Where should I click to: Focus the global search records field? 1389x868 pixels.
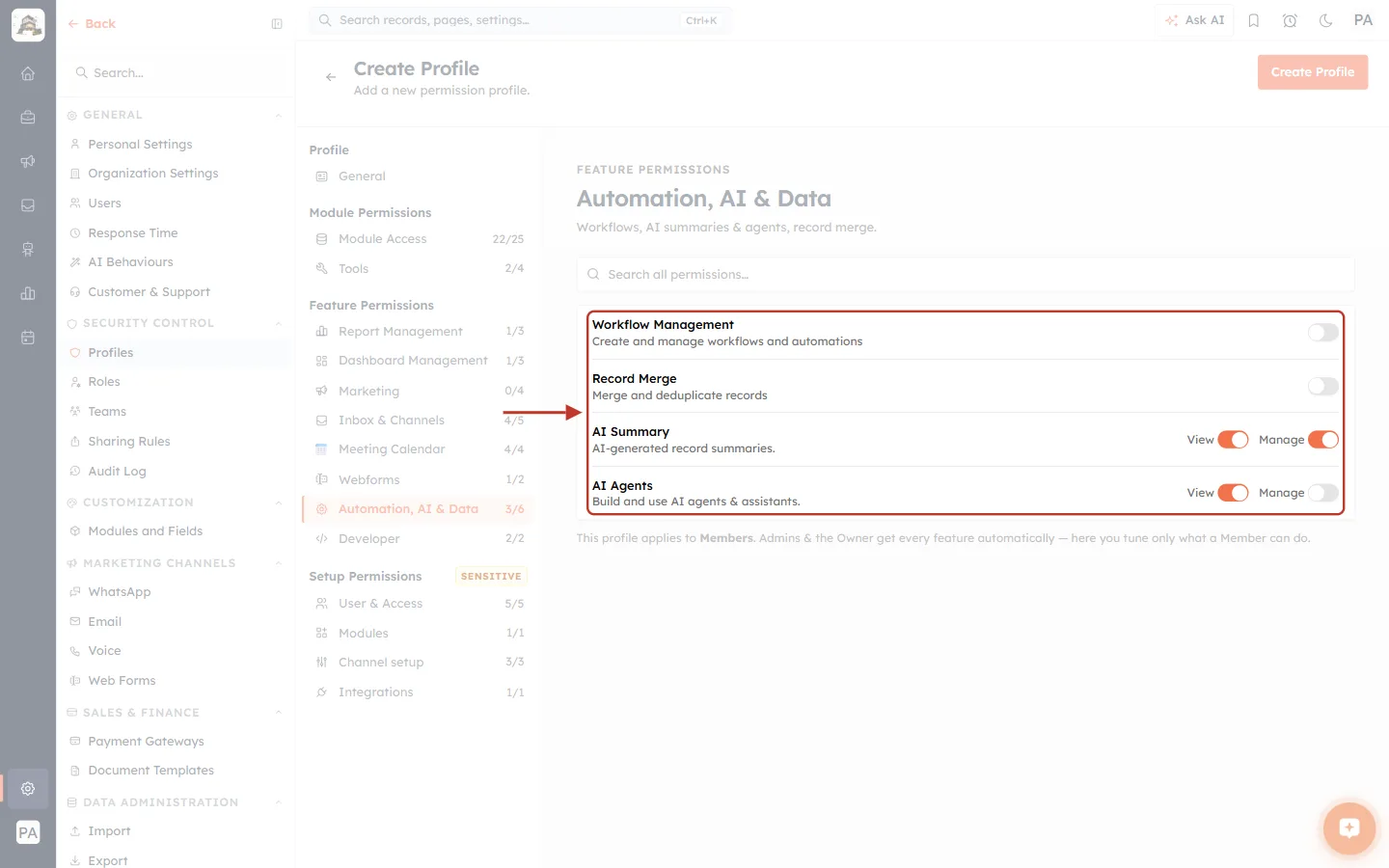tap(521, 20)
